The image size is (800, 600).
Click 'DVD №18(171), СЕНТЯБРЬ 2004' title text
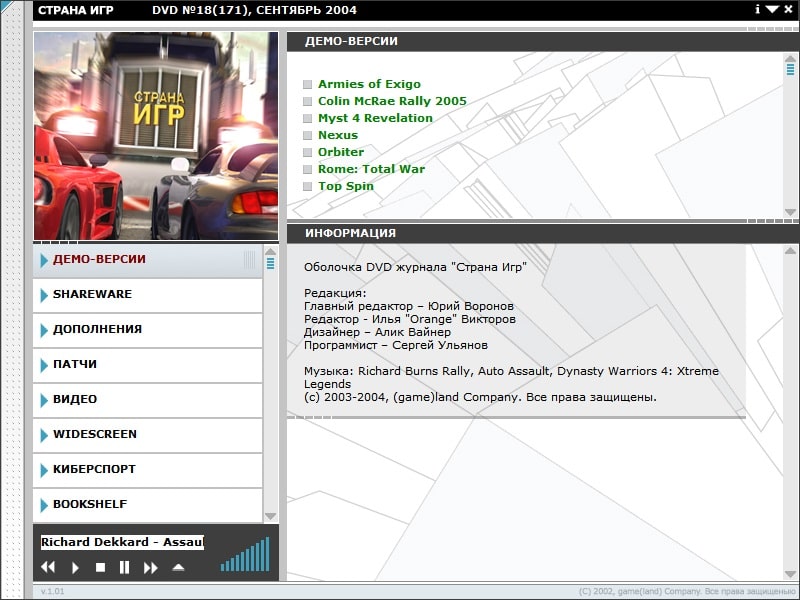[254, 10]
